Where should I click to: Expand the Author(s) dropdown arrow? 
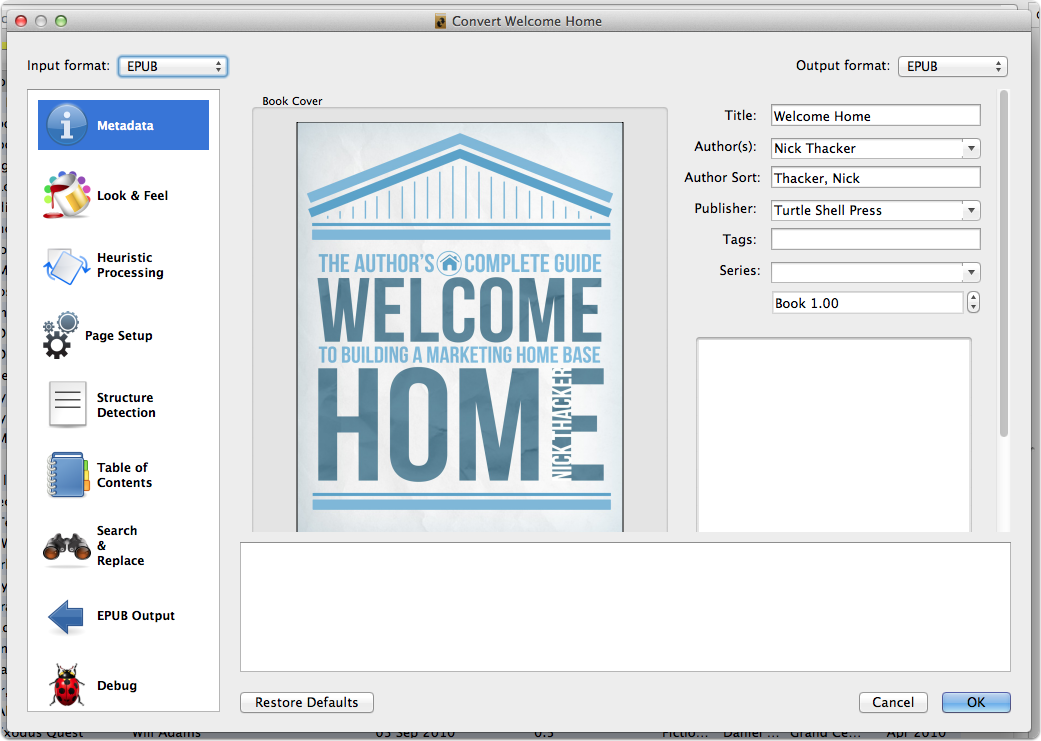(971, 148)
